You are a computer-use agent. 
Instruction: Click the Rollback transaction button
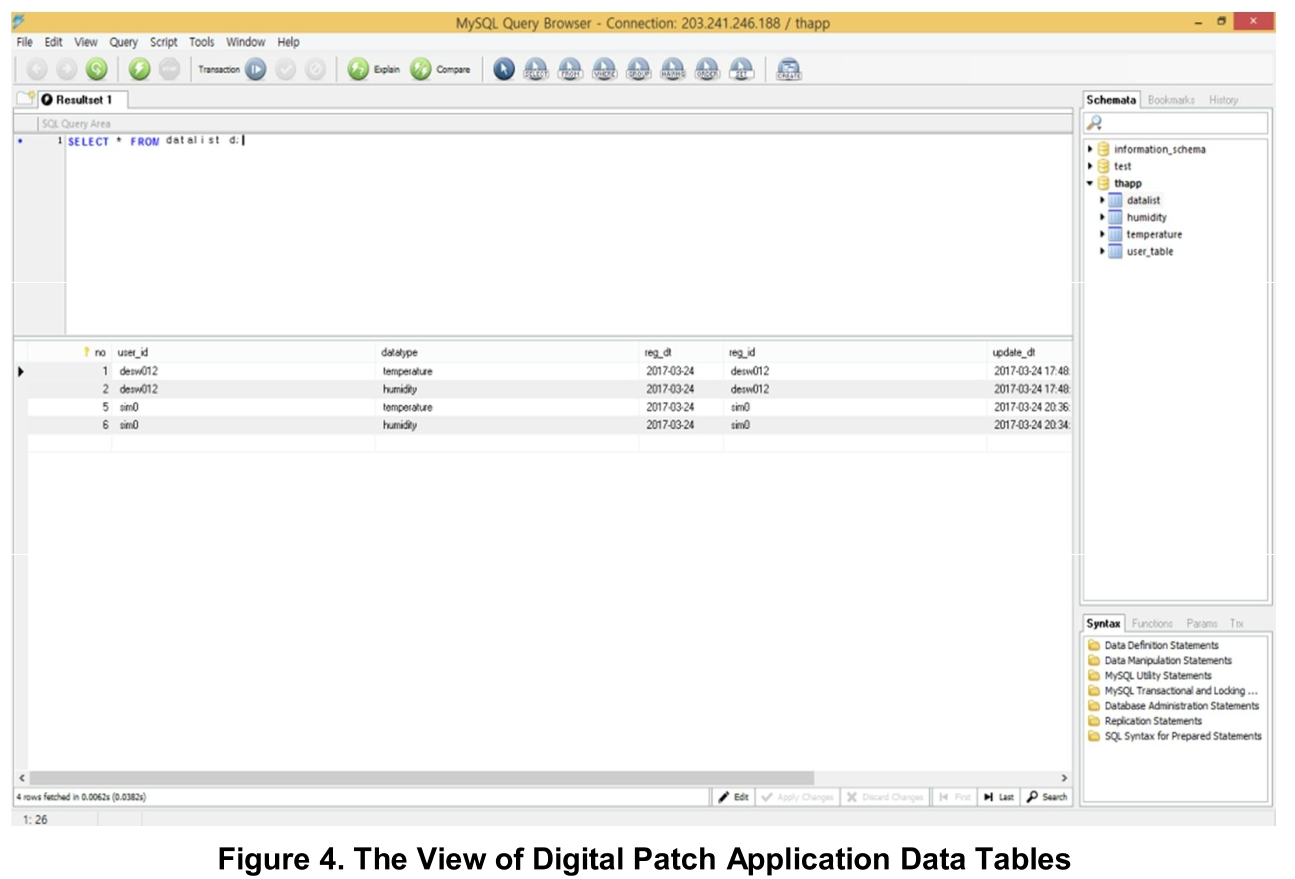click(x=316, y=69)
